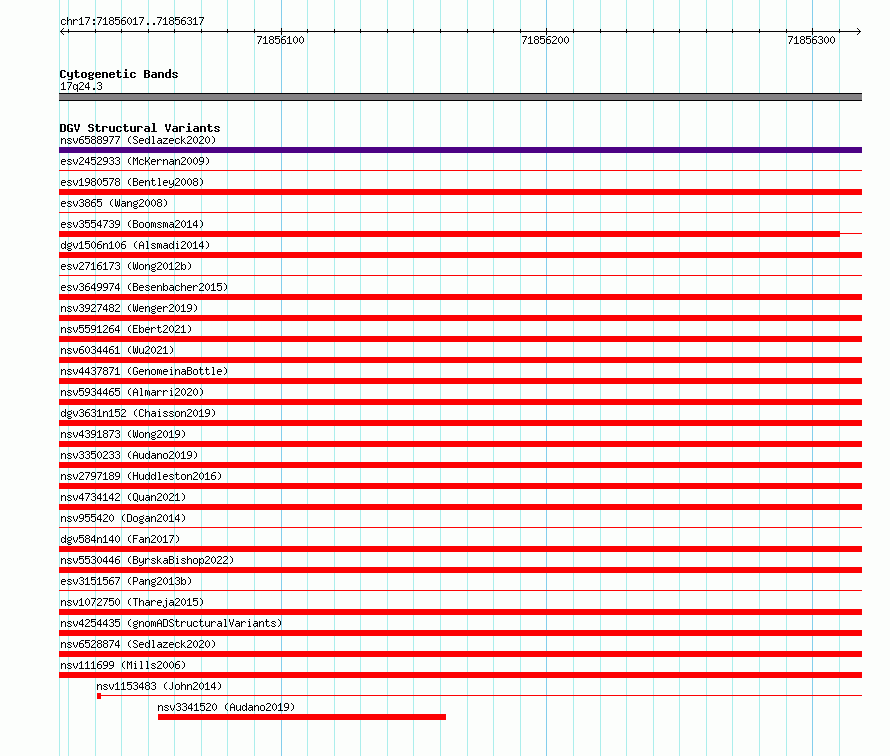This screenshot has width=890, height=756.
Task: Open variant nsv6588977 (Sedlazeck2020)
Action: pyautogui.click(x=138, y=140)
